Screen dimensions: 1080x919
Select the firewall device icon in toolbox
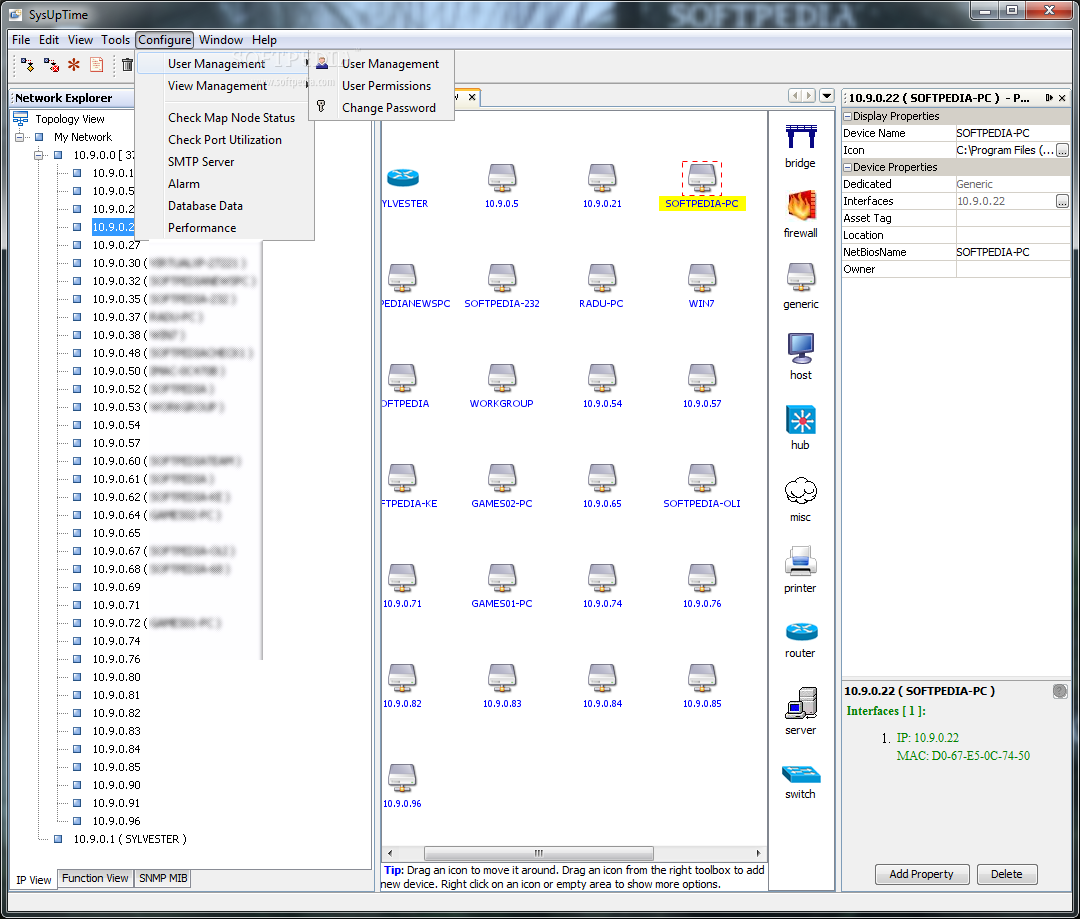click(801, 205)
